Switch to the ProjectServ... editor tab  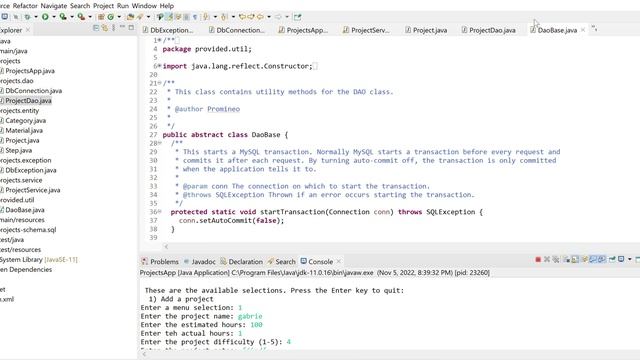click(x=366, y=30)
